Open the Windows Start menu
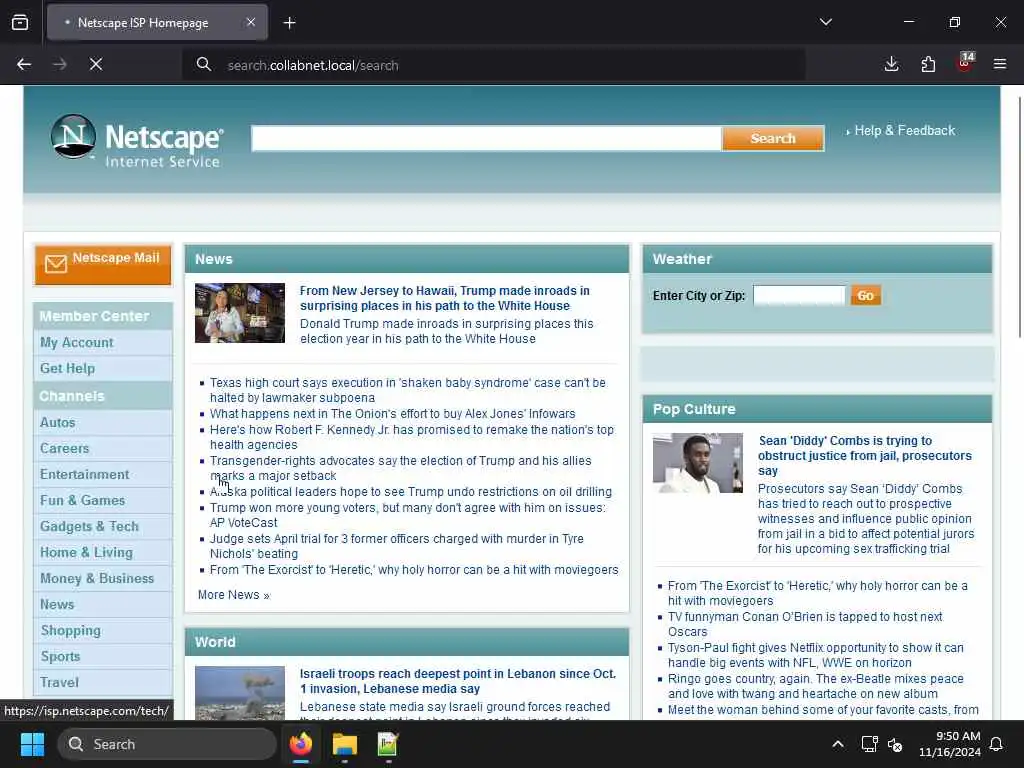This screenshot has width=1024, height=768. tap(32, 744)
